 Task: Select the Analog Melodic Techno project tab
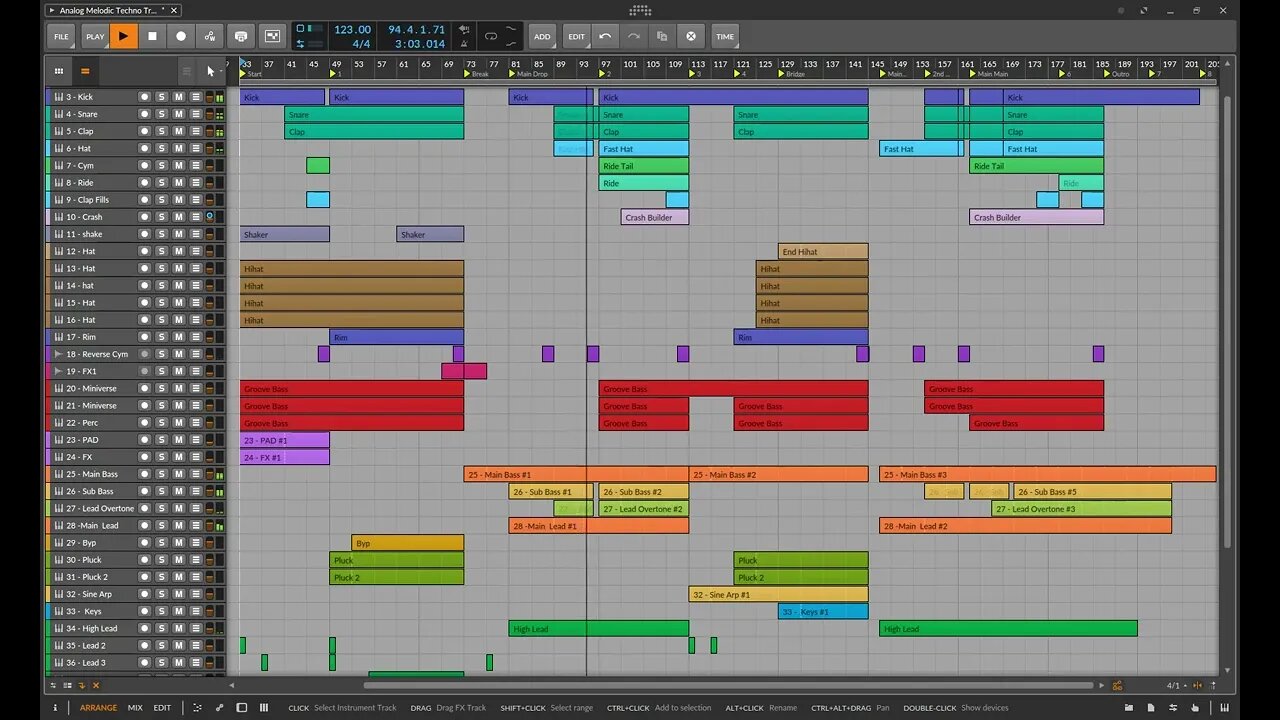(x=108, y=10)
